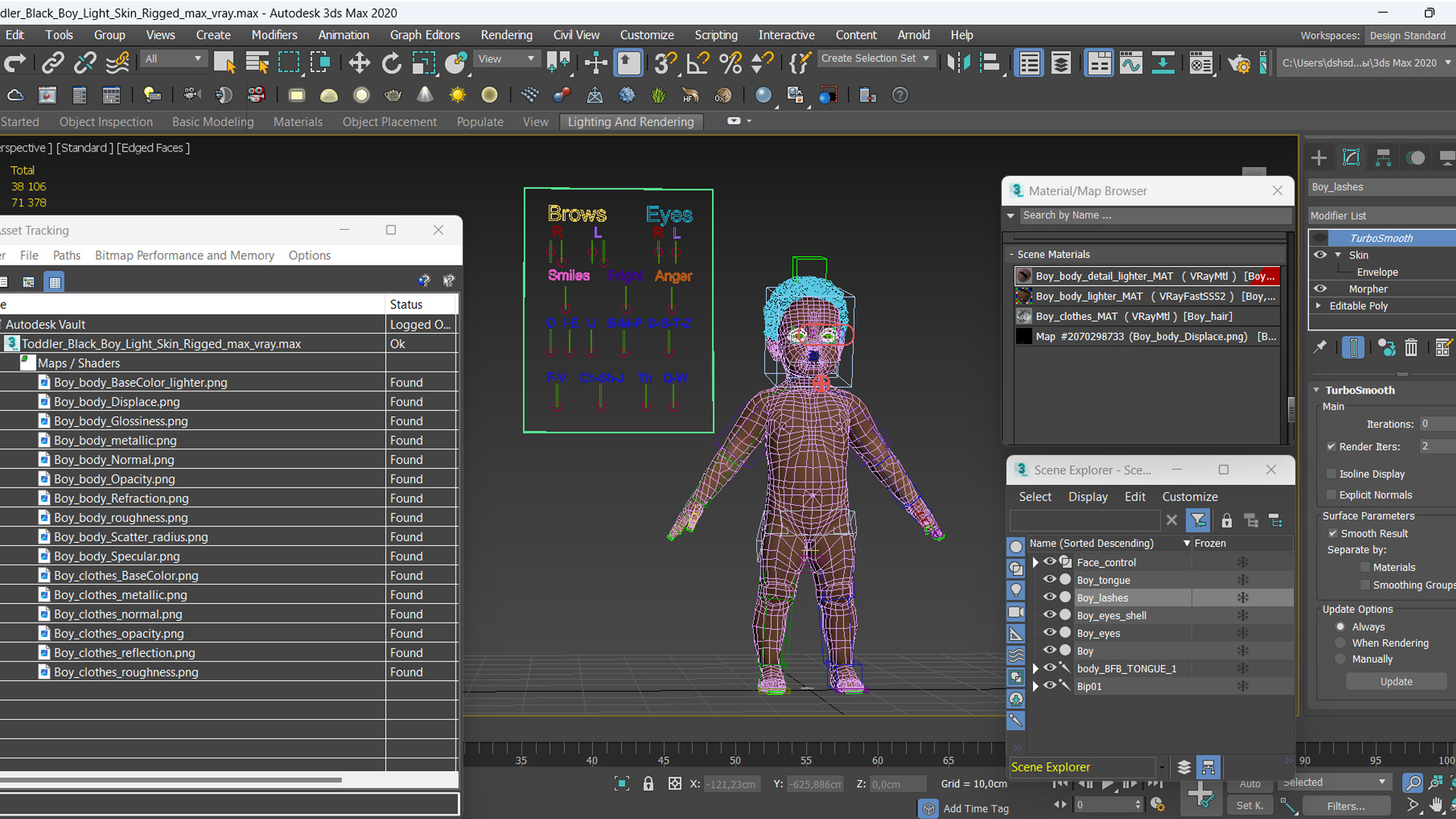Open Hierarchy tab in command panel

click(1383, 158)
